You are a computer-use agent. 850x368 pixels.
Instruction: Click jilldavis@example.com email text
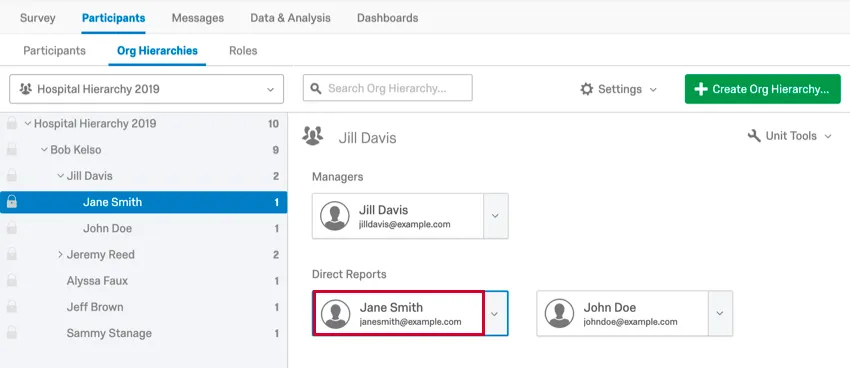pos(404,224)
